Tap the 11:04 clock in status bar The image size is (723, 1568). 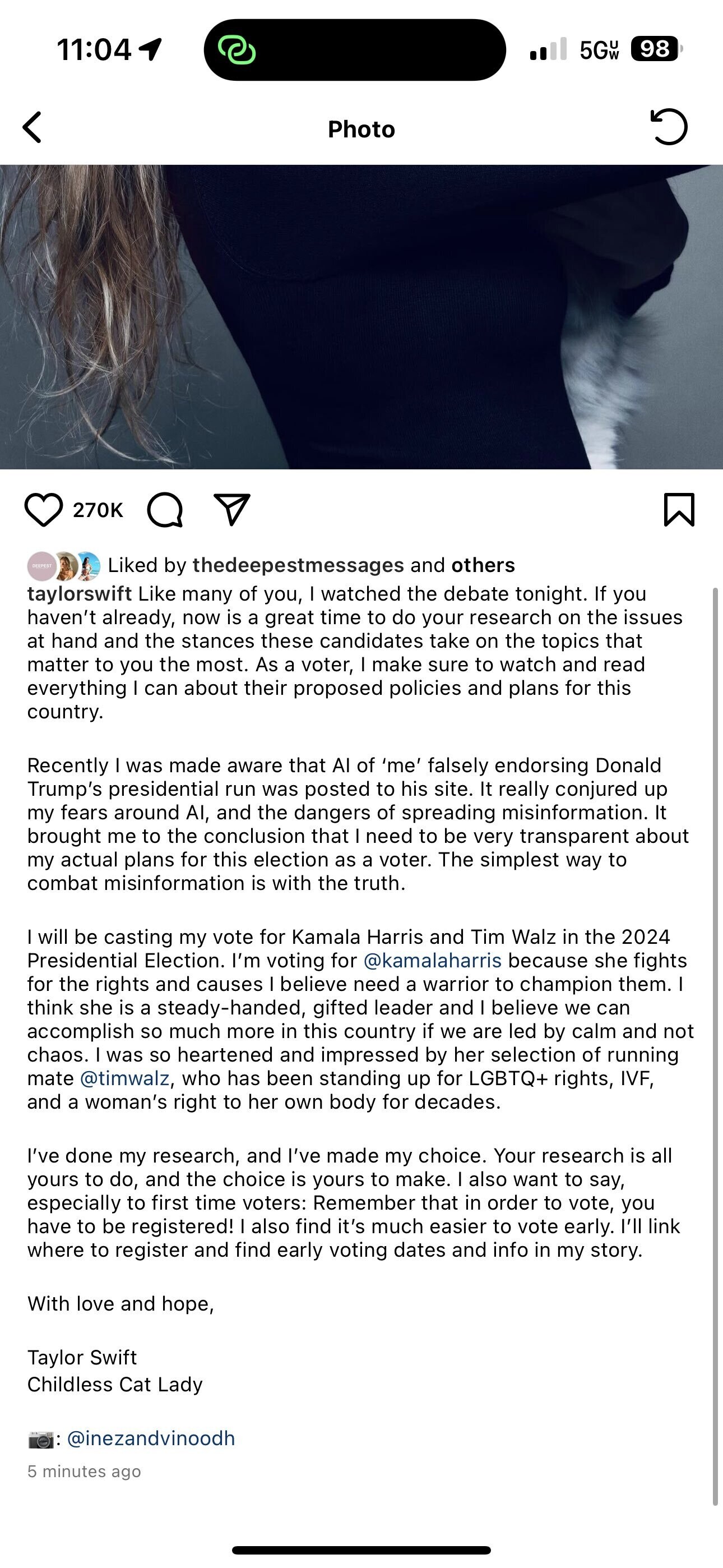[94, 49]
